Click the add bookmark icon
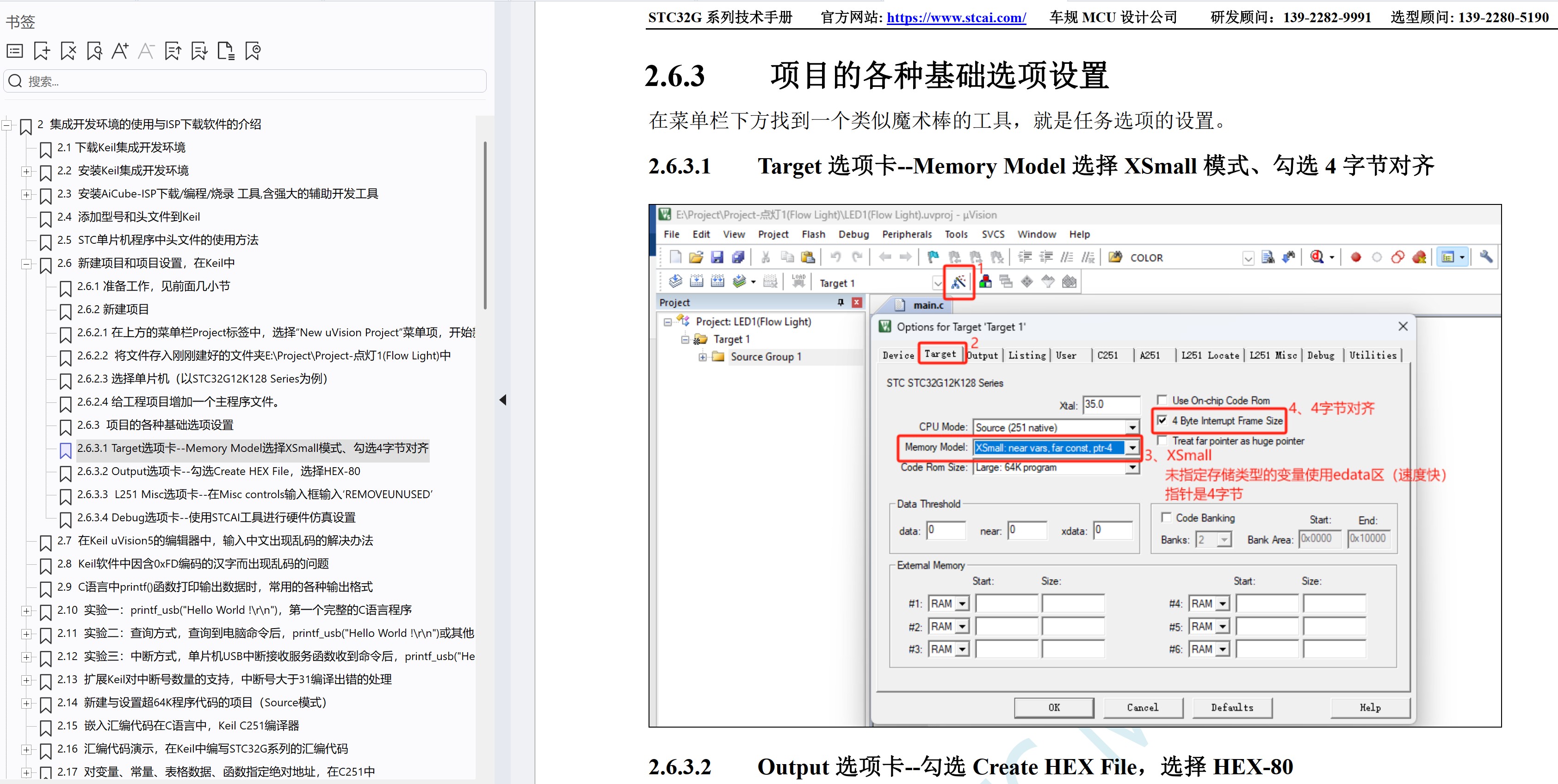The width and height of the screenshot is (1558, 784). 42,51
